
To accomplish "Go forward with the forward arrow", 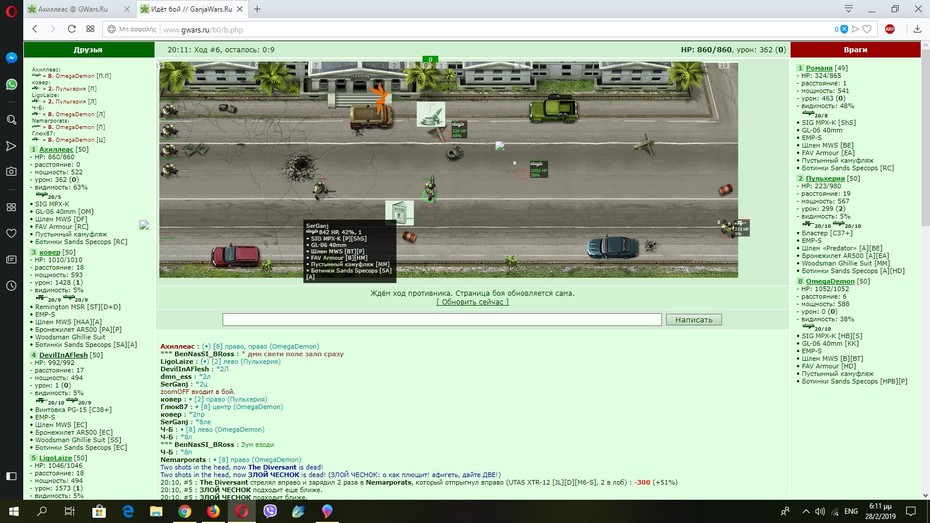I will (x=53, y=28).
